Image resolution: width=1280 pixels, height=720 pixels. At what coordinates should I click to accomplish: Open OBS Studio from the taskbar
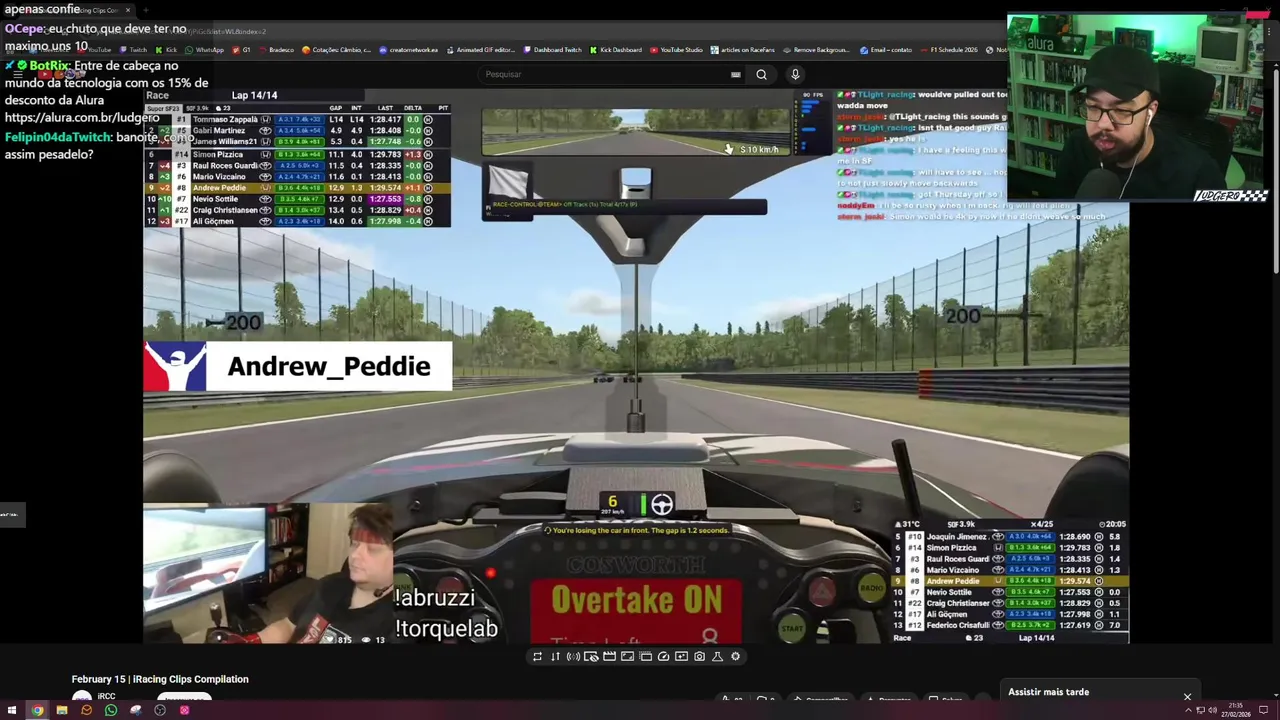pyautogui.click(x=160, y=710)
